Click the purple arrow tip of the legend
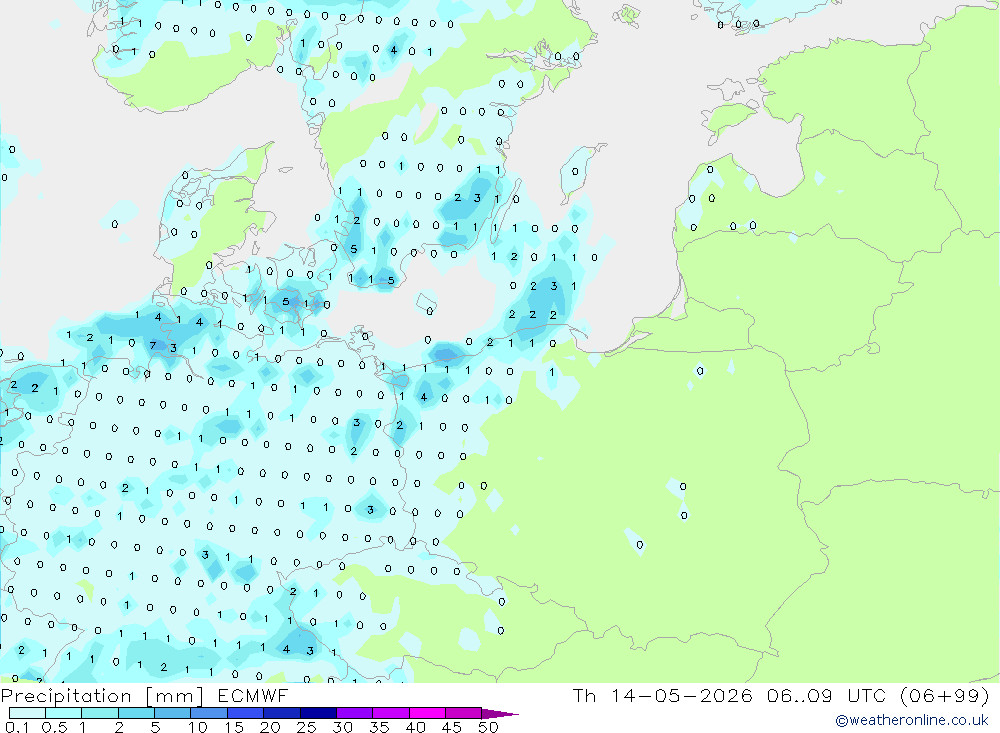 (499, 714)
